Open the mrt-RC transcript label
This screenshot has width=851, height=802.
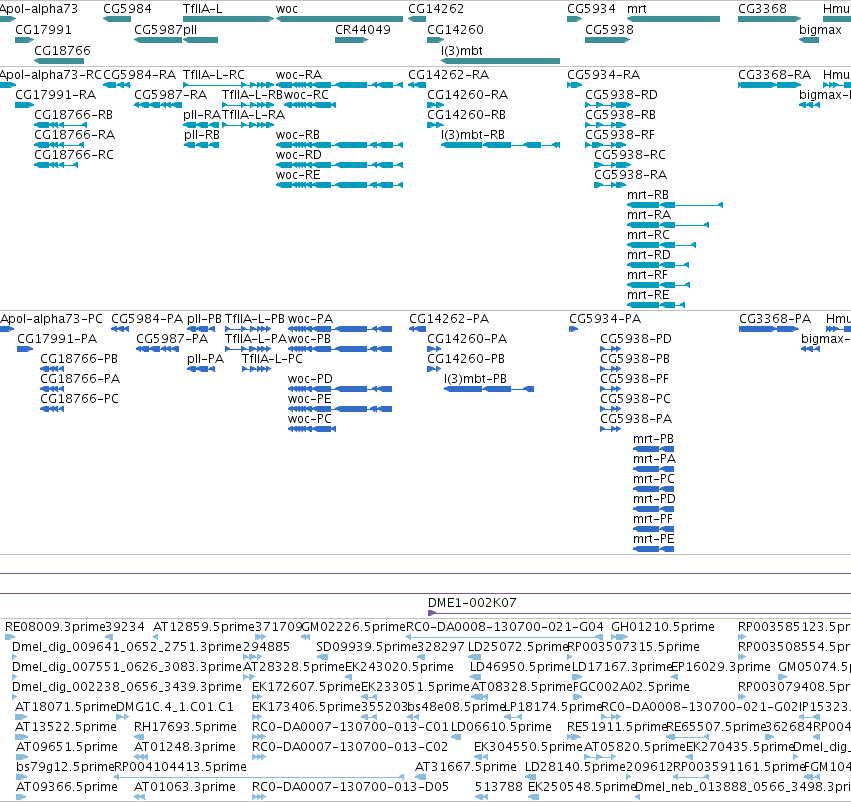(x=648, y=235)
